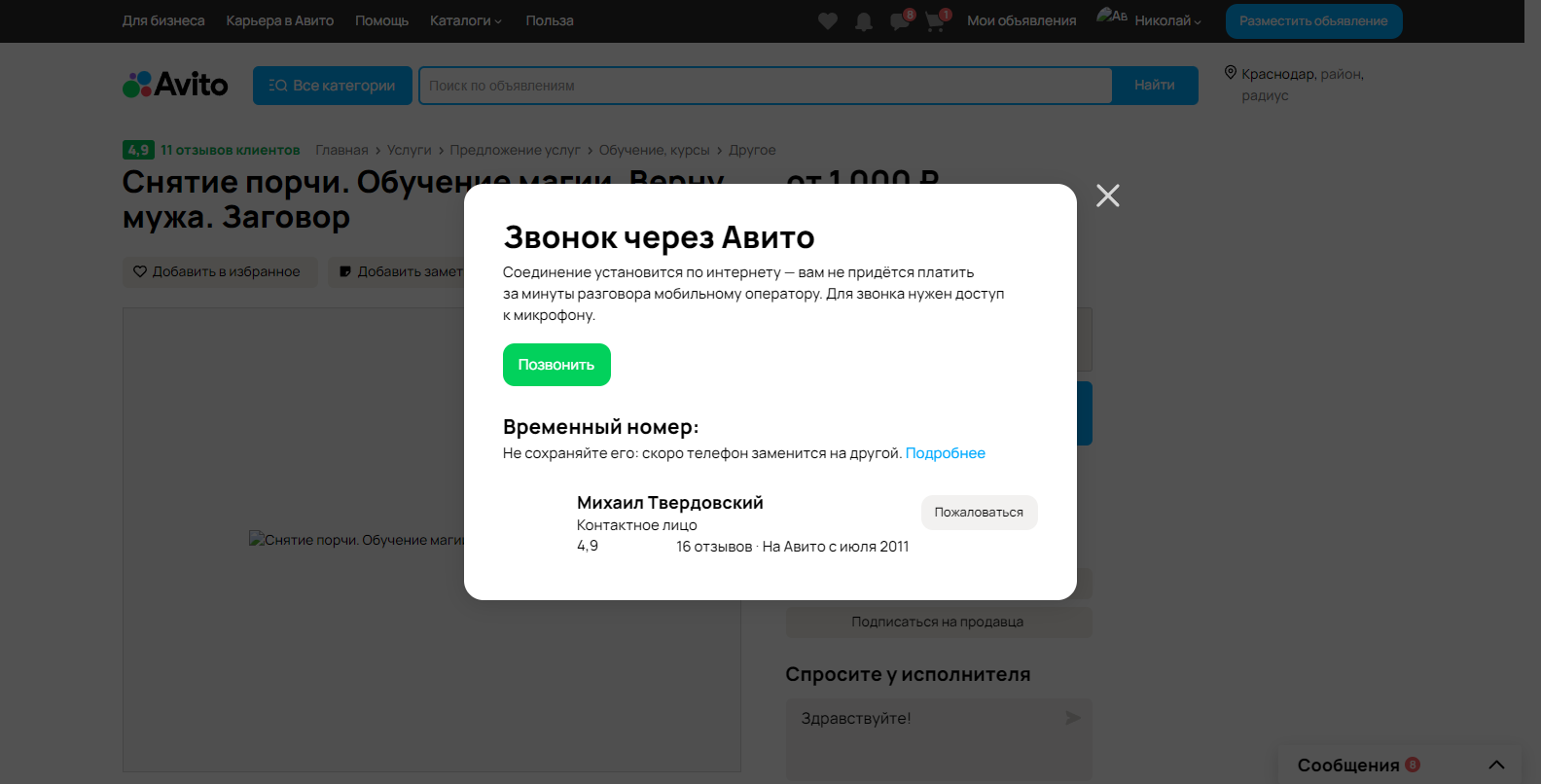Click the Разместить объявление button
This screenshot has width=1541, height=784.
pyautogui.click(x=1313, y=21)
